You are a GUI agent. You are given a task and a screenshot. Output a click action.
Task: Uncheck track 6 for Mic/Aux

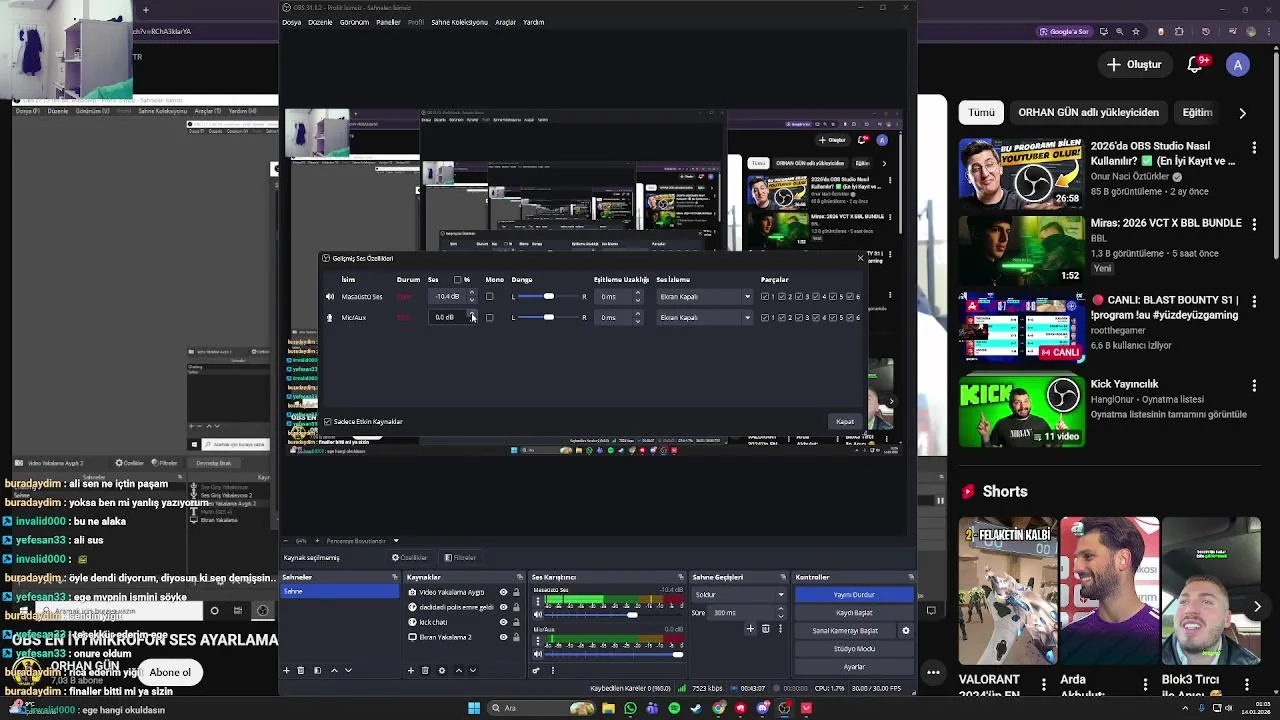click(x=849, y=318)
